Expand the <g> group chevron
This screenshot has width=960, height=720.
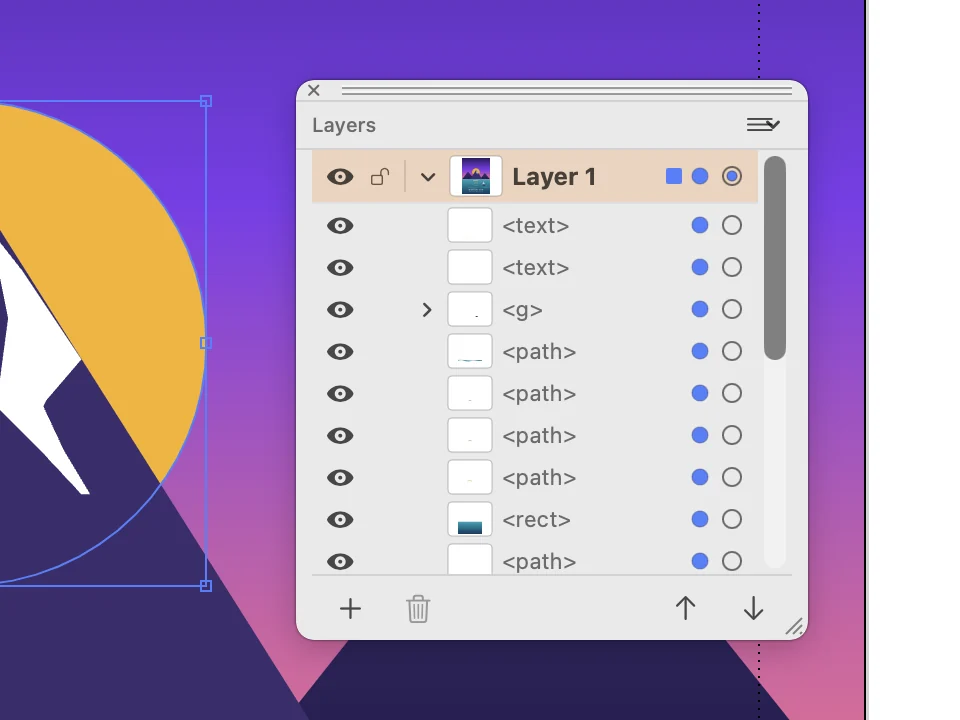(x=427, y=310)
